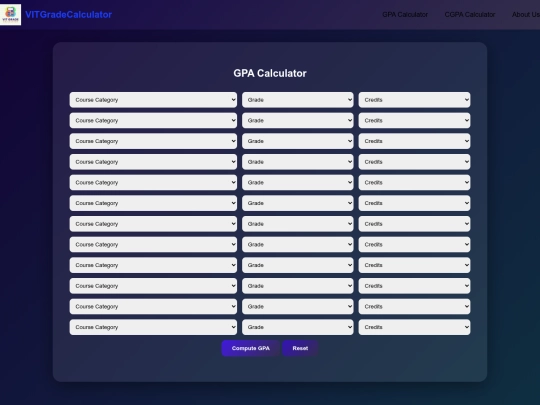Open first row Credits dropdown

coord(414,100)
